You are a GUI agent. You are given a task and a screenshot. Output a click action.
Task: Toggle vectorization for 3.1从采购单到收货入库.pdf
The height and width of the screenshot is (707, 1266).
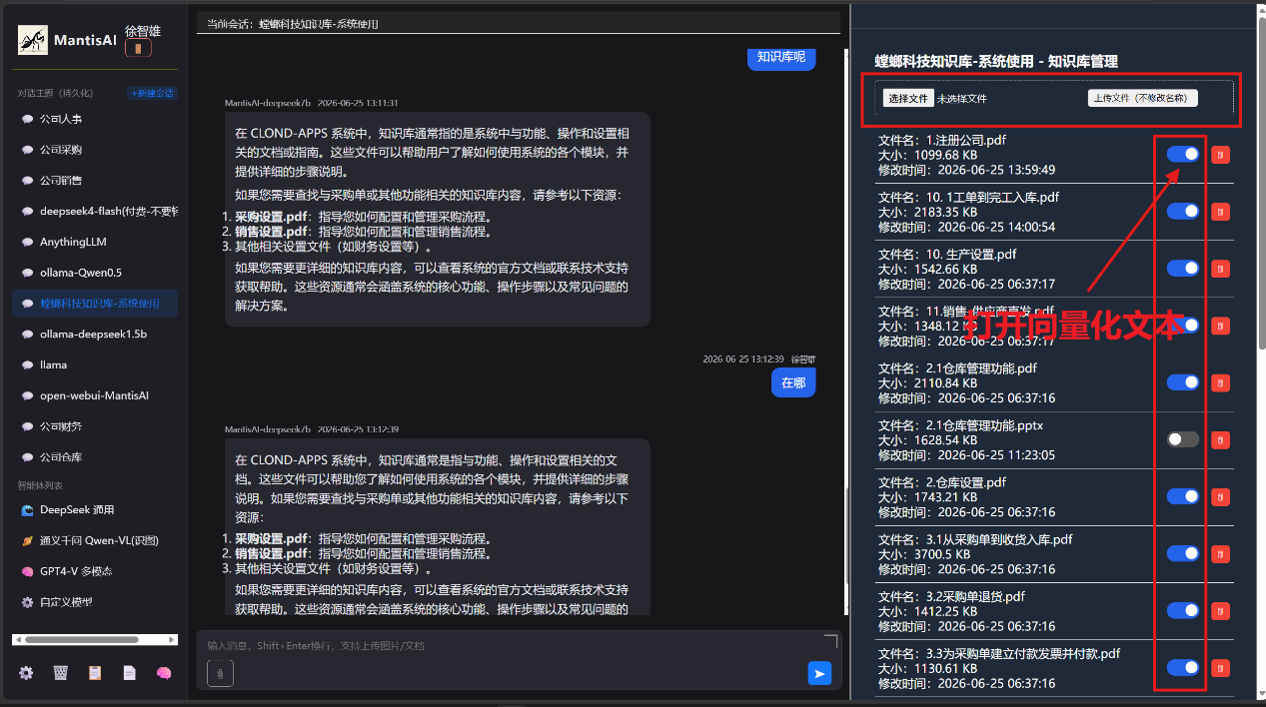tap(1183, 553)
